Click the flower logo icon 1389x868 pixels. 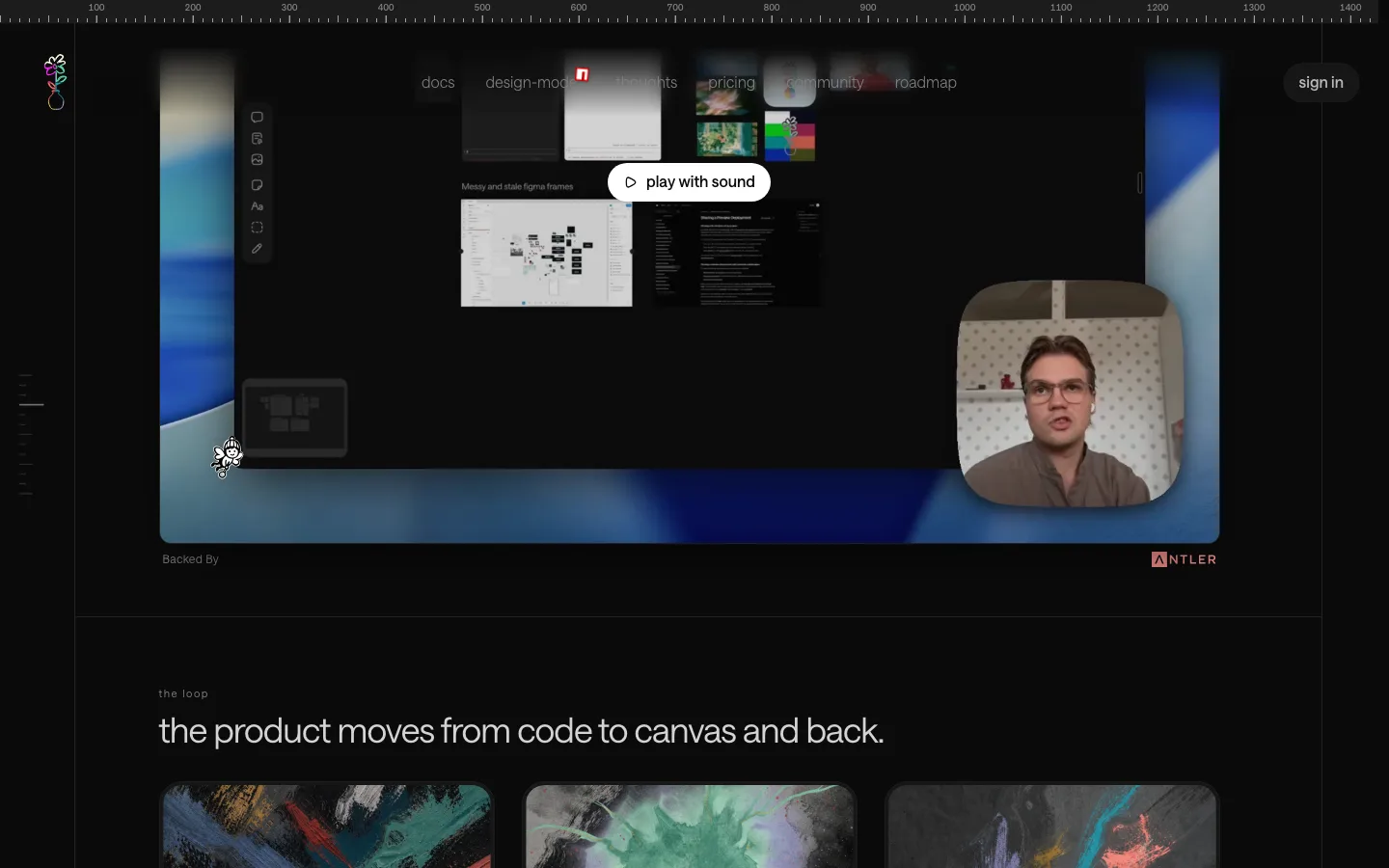point(56,82)
